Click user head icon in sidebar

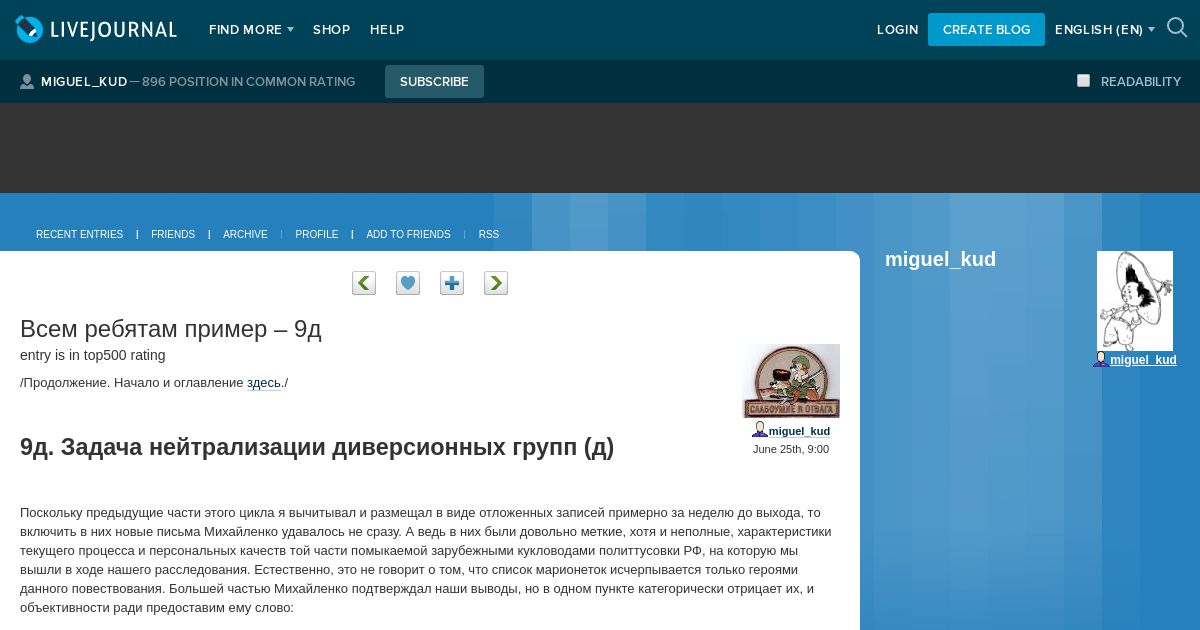click(x=1101, y=359)
